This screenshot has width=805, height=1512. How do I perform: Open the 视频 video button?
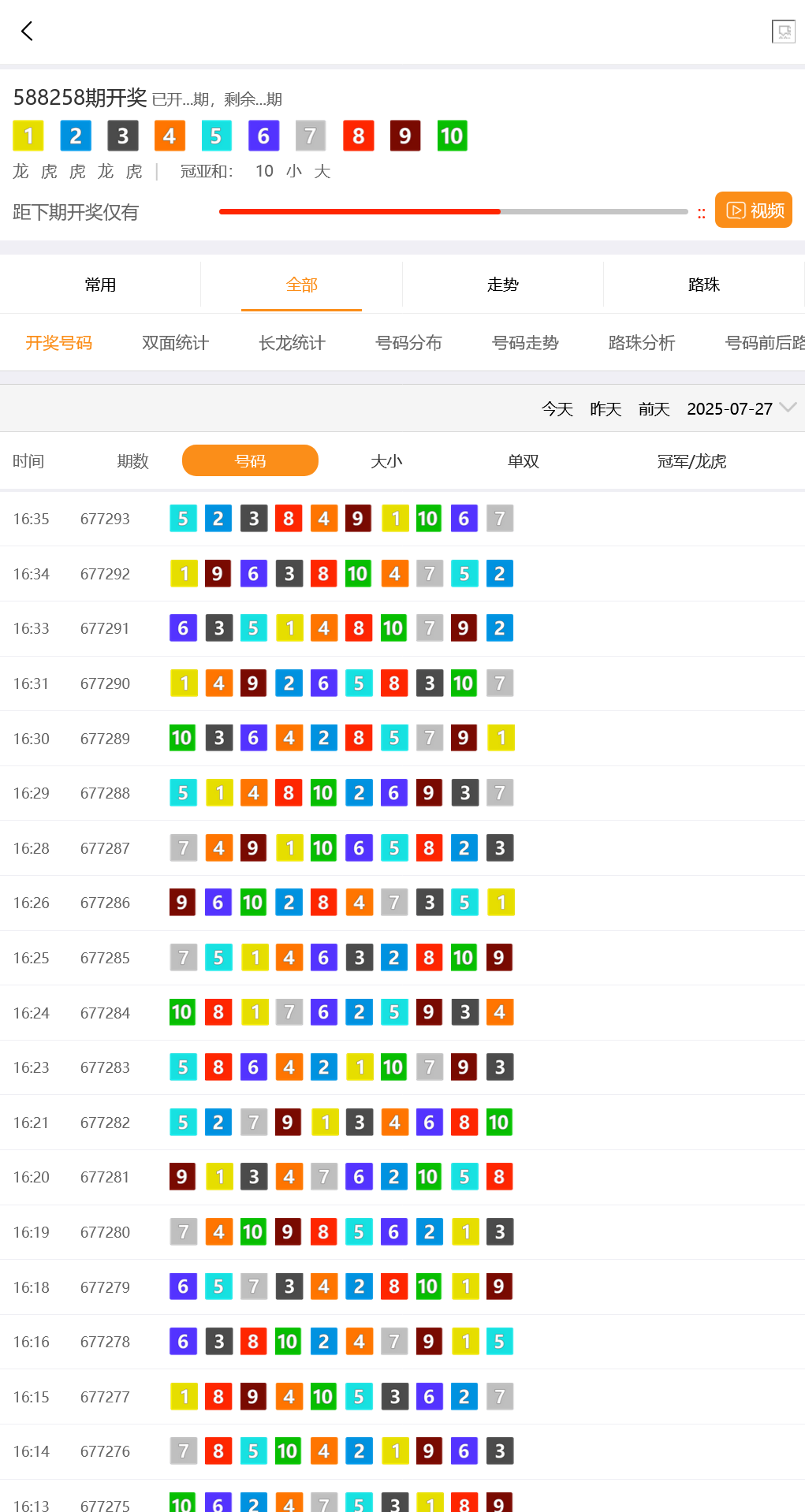coord(753,210)
